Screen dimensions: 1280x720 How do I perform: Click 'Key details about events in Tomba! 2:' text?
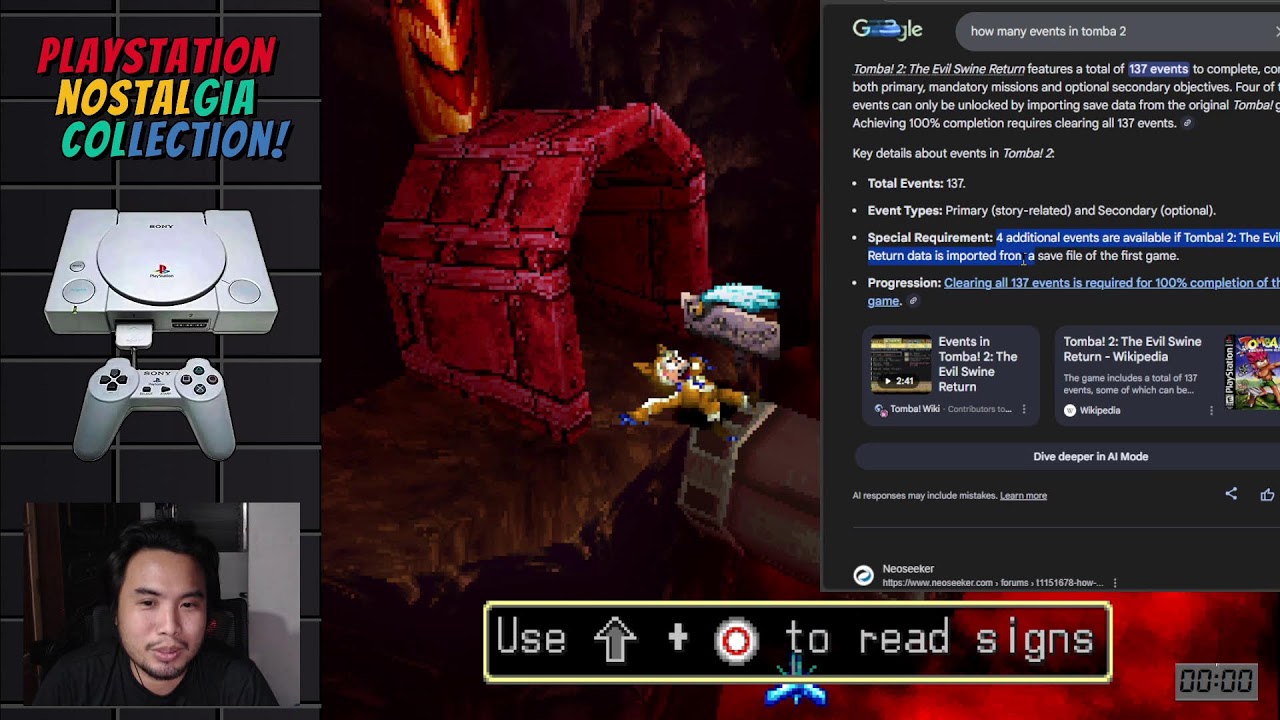[x=953, y=153]
